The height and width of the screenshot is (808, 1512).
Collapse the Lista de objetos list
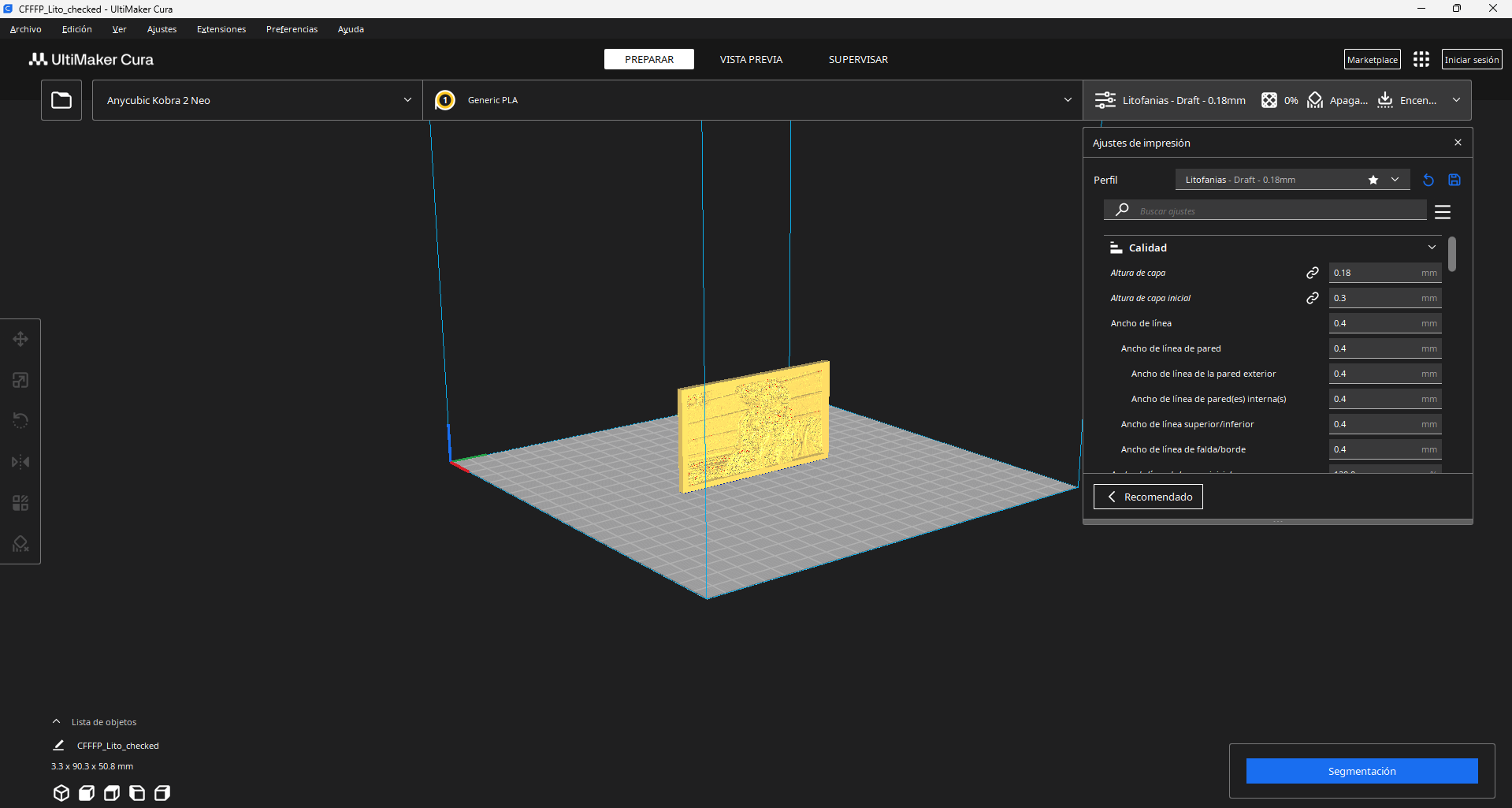[x=57, y=721]
